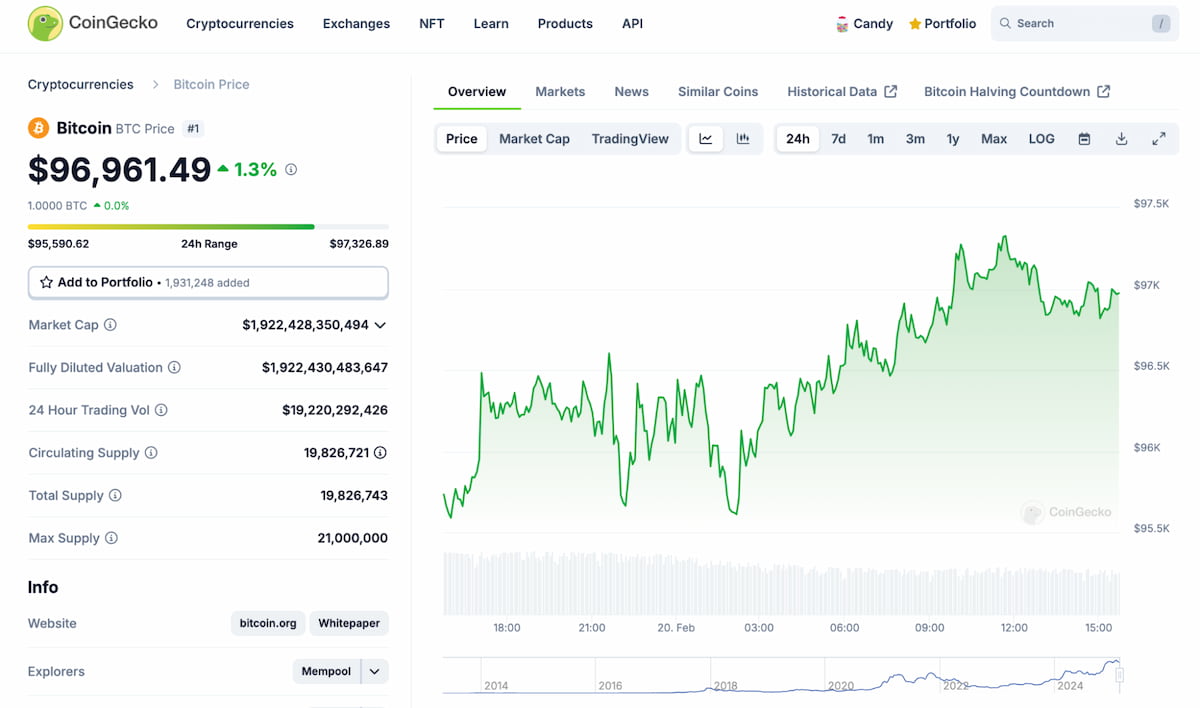Open the Candy rewards icon

842,24
